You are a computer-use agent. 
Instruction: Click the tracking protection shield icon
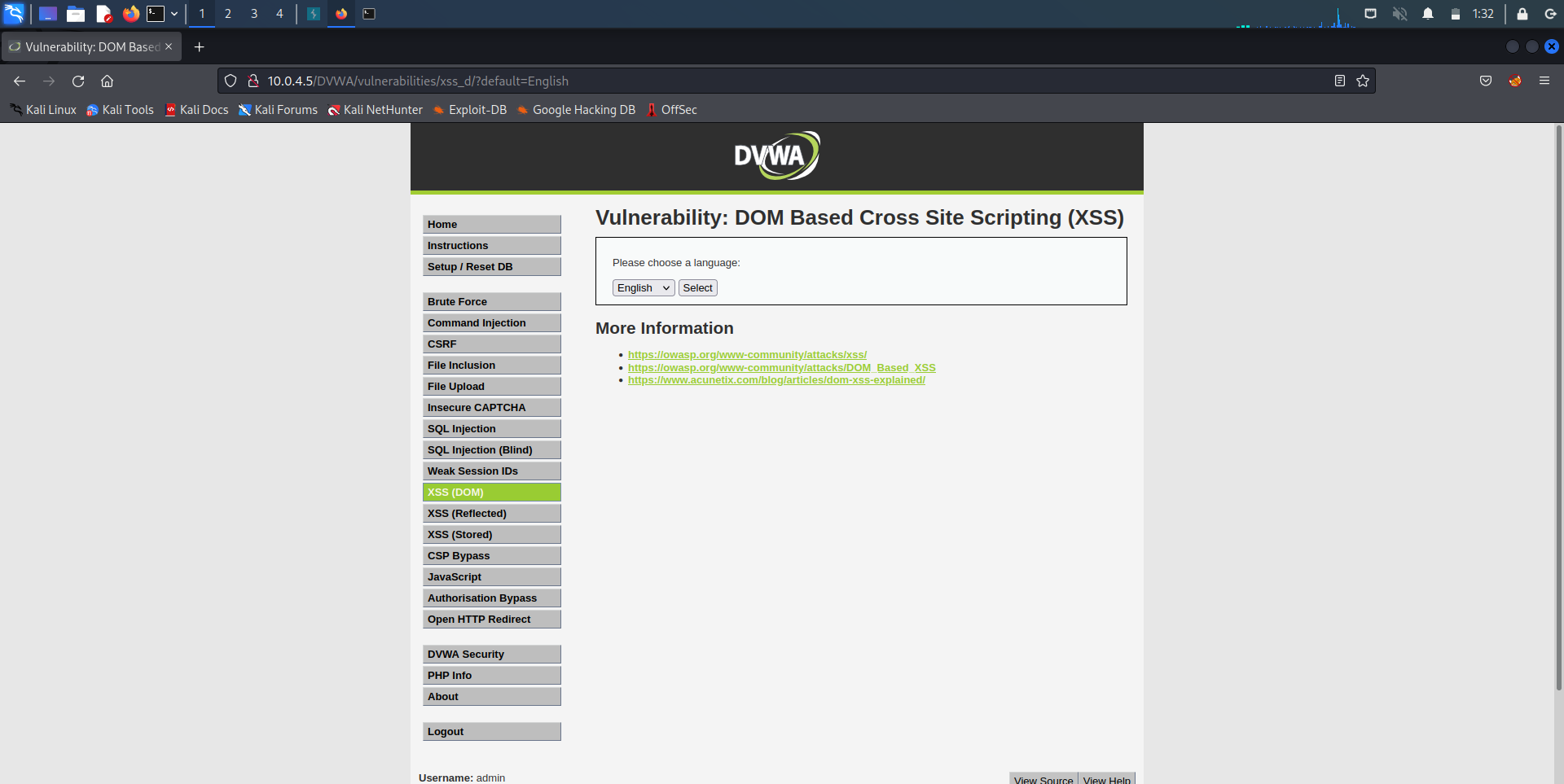[231, 81]
